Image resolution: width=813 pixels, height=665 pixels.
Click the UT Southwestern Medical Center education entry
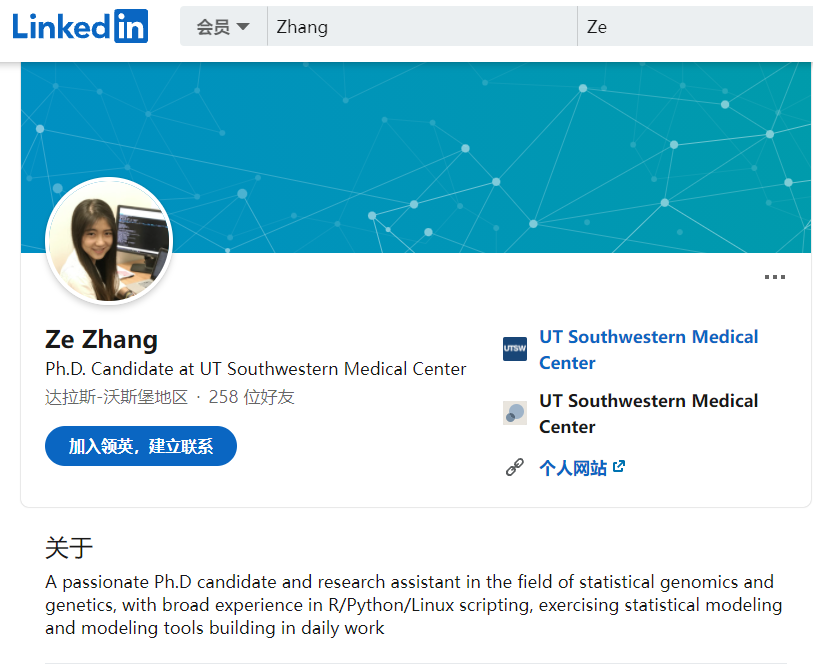[648, 414]
